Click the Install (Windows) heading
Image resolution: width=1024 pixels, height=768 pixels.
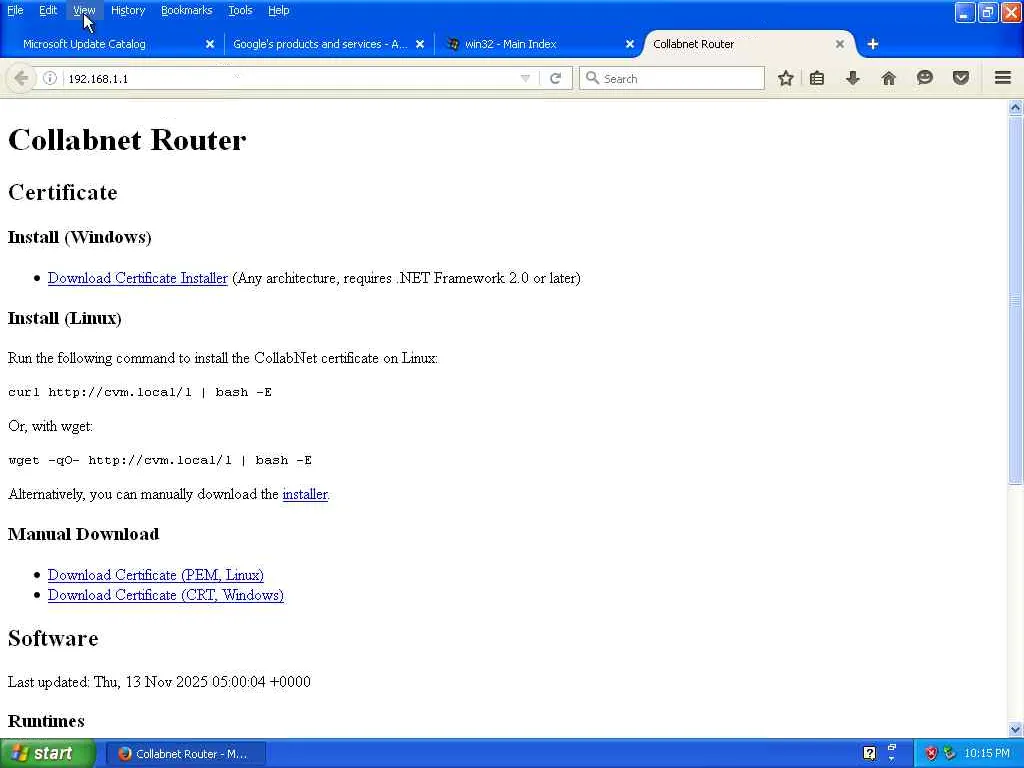click(x=80, y=237)
